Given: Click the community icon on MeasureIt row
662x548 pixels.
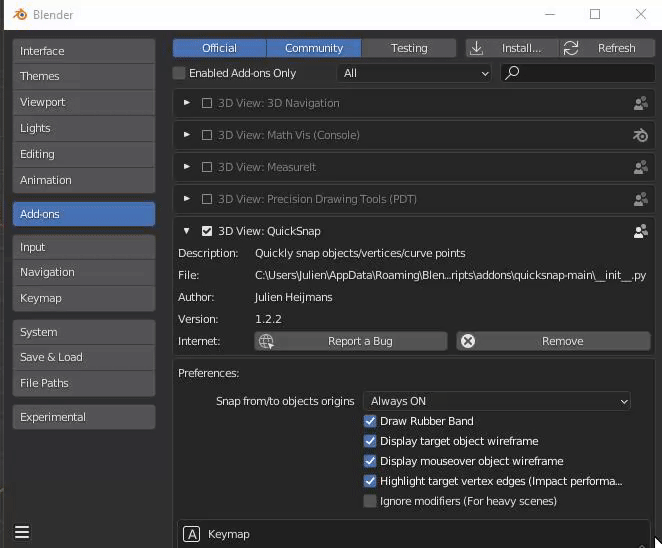Looking at the screenshot, I should pos(640,167).
